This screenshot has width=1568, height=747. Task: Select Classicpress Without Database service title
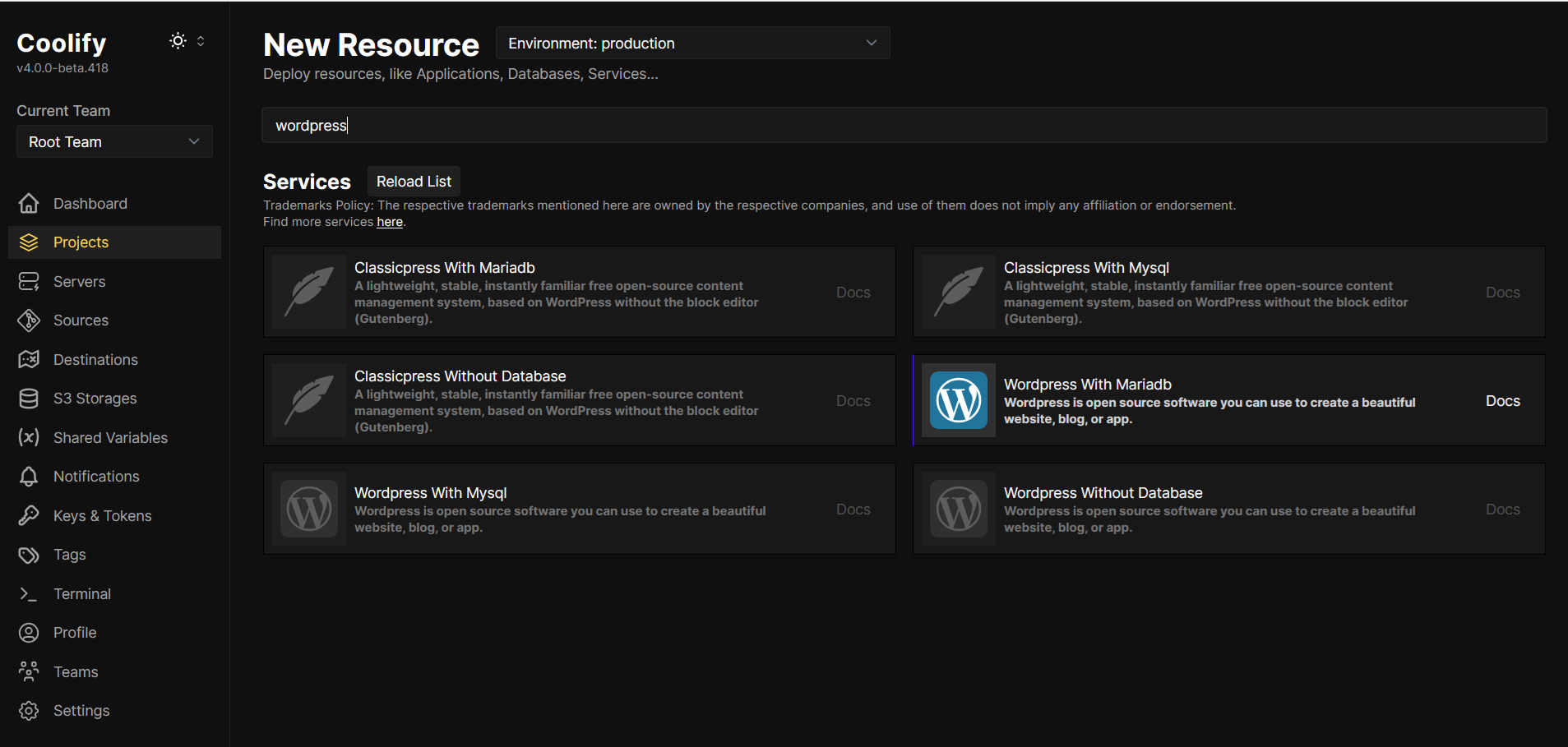pos(460,376)
